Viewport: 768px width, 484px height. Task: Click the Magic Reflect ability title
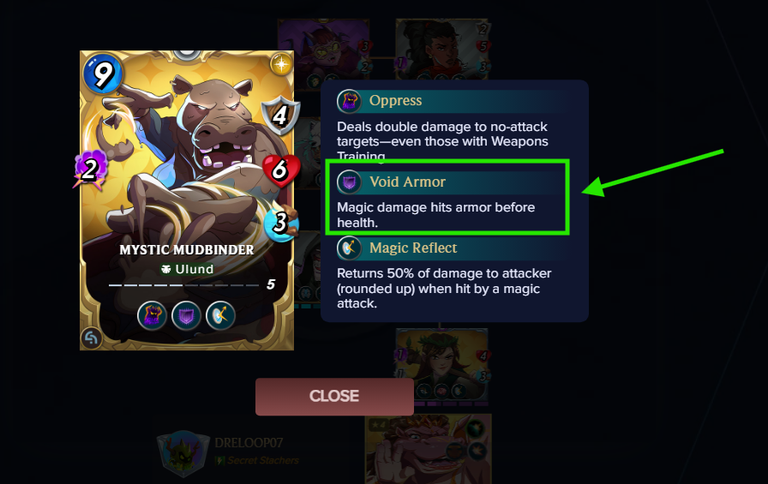coord(413,248)
